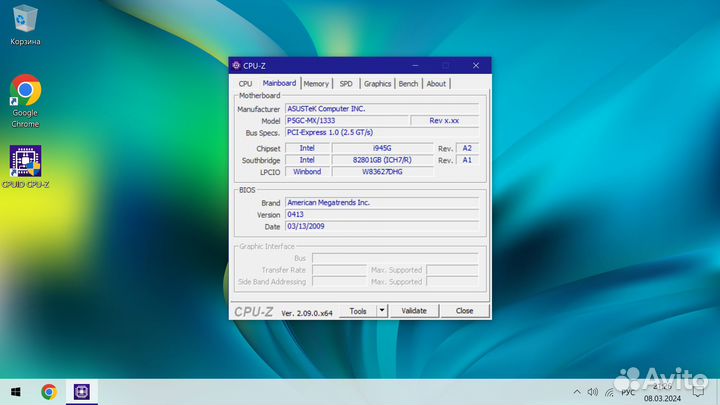Open the Graphics tab
720x405 pixels.
[377, 84]
